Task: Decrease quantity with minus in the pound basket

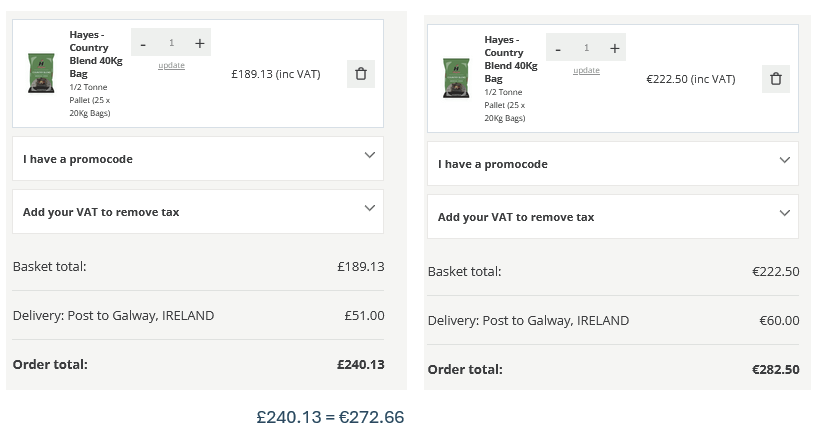Action: [x=143, y=43]
